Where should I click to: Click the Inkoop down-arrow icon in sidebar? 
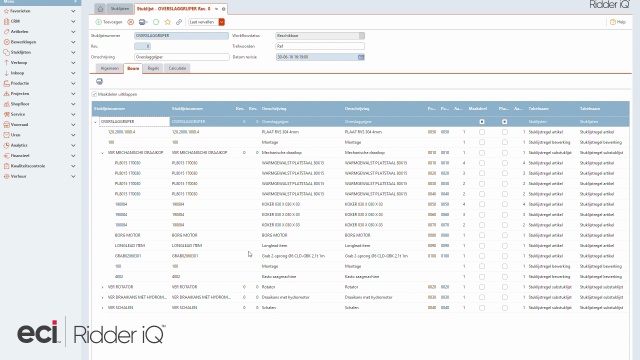tap(6, 73)
